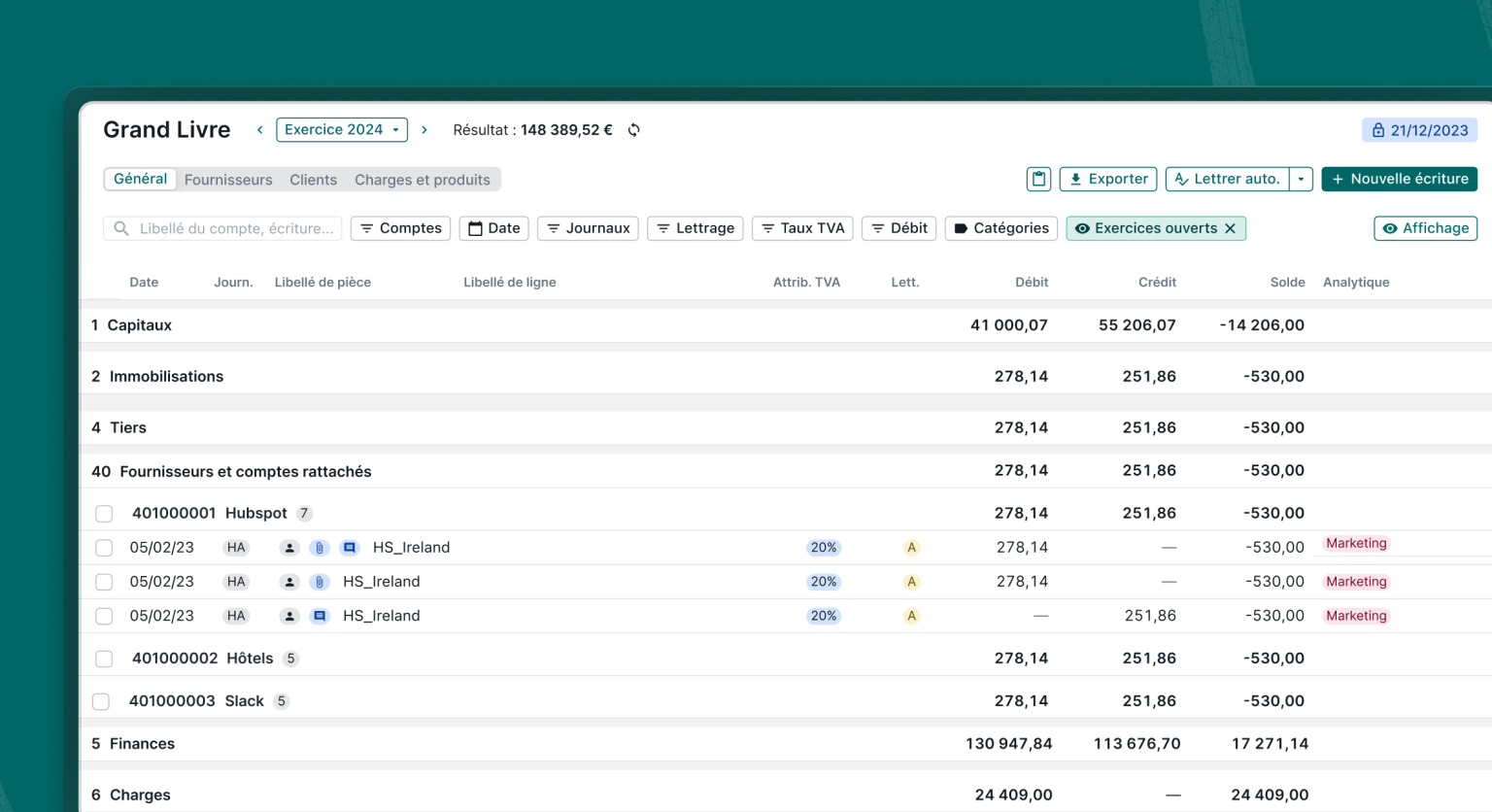The width and height of the screenshot is (1492, 812).
Task: Click the Solde column header
Action: pyautogui.click(x=1287, y=283)
